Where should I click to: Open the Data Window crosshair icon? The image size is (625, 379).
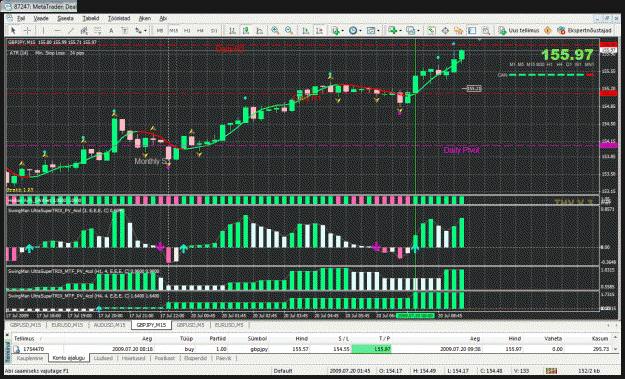445,30
